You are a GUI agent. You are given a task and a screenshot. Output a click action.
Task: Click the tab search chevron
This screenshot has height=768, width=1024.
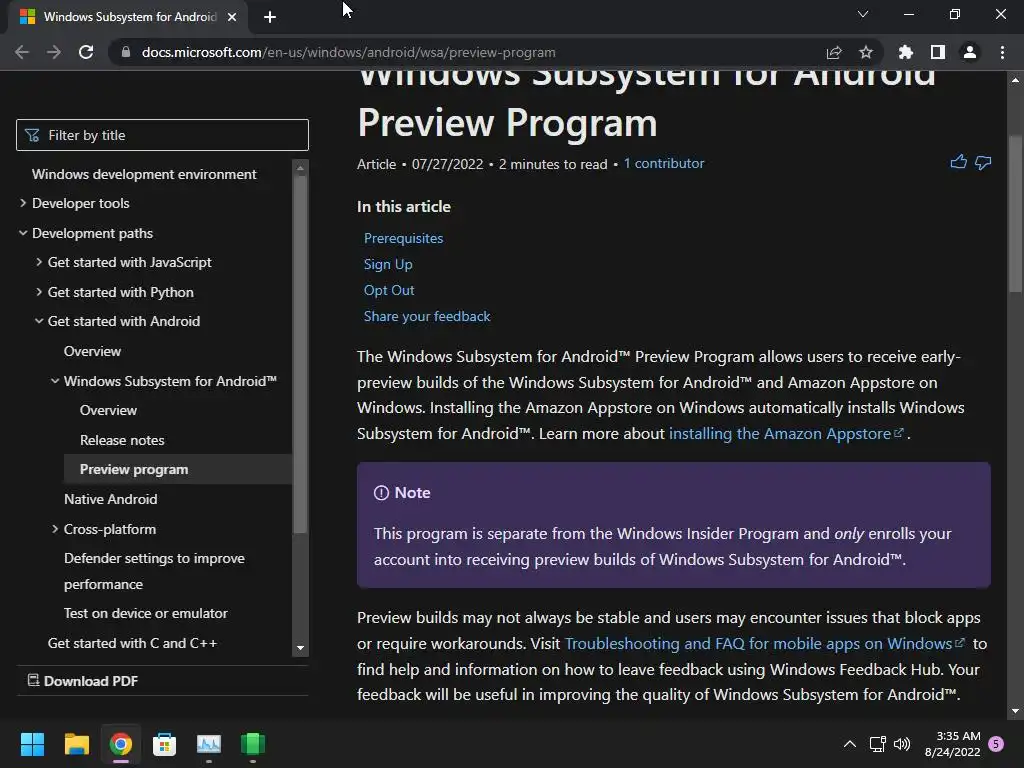click(x=863, y=14)
